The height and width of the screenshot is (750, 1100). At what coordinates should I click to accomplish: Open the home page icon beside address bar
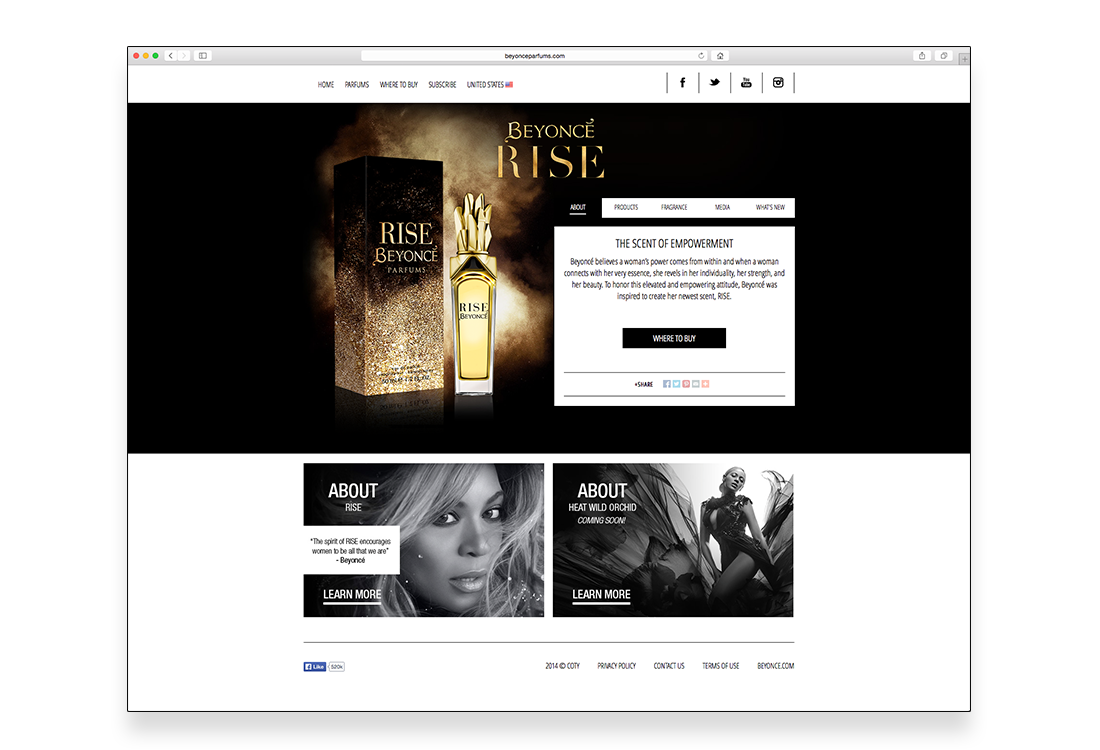[720, 55]
